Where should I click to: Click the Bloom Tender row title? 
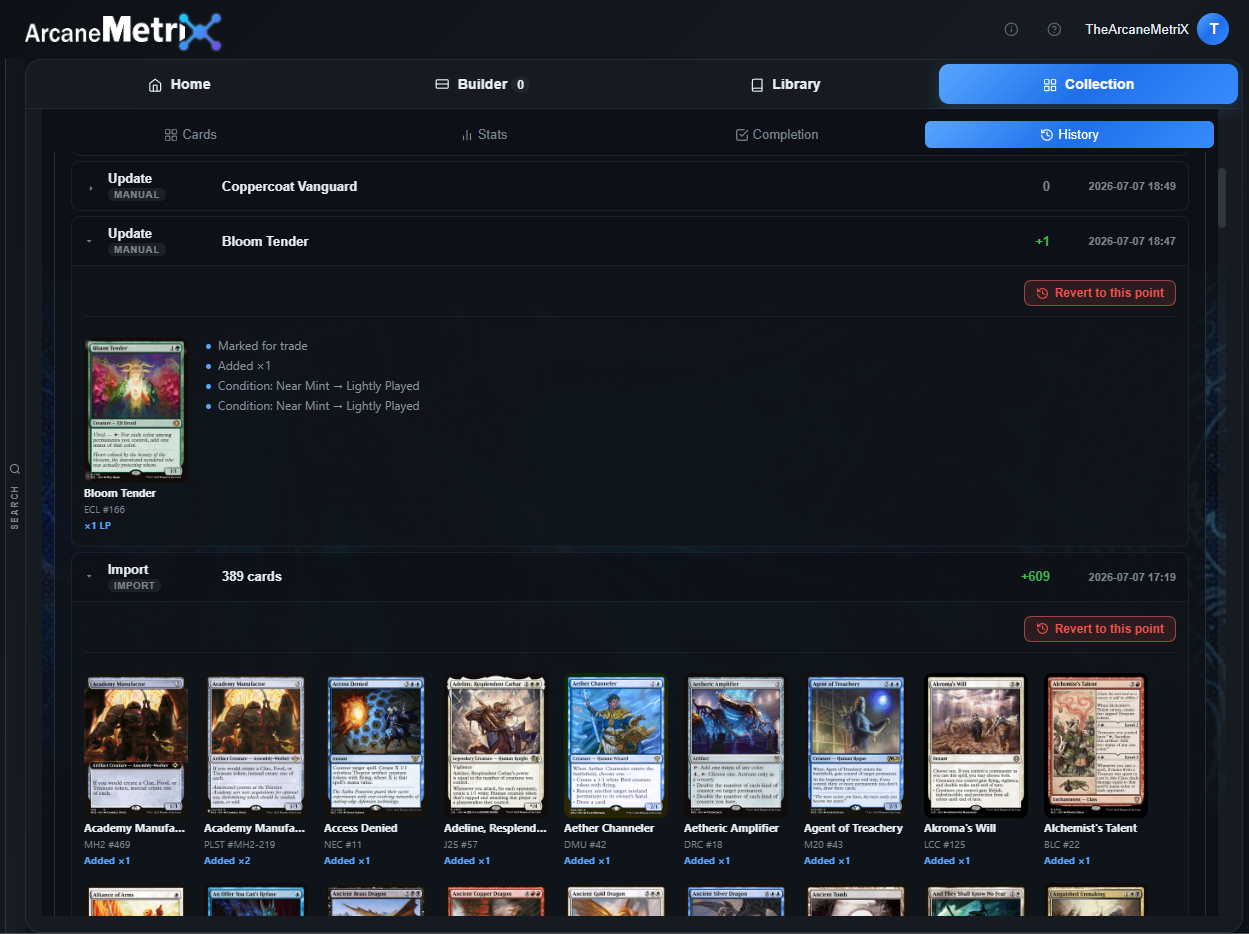point(265,241)
